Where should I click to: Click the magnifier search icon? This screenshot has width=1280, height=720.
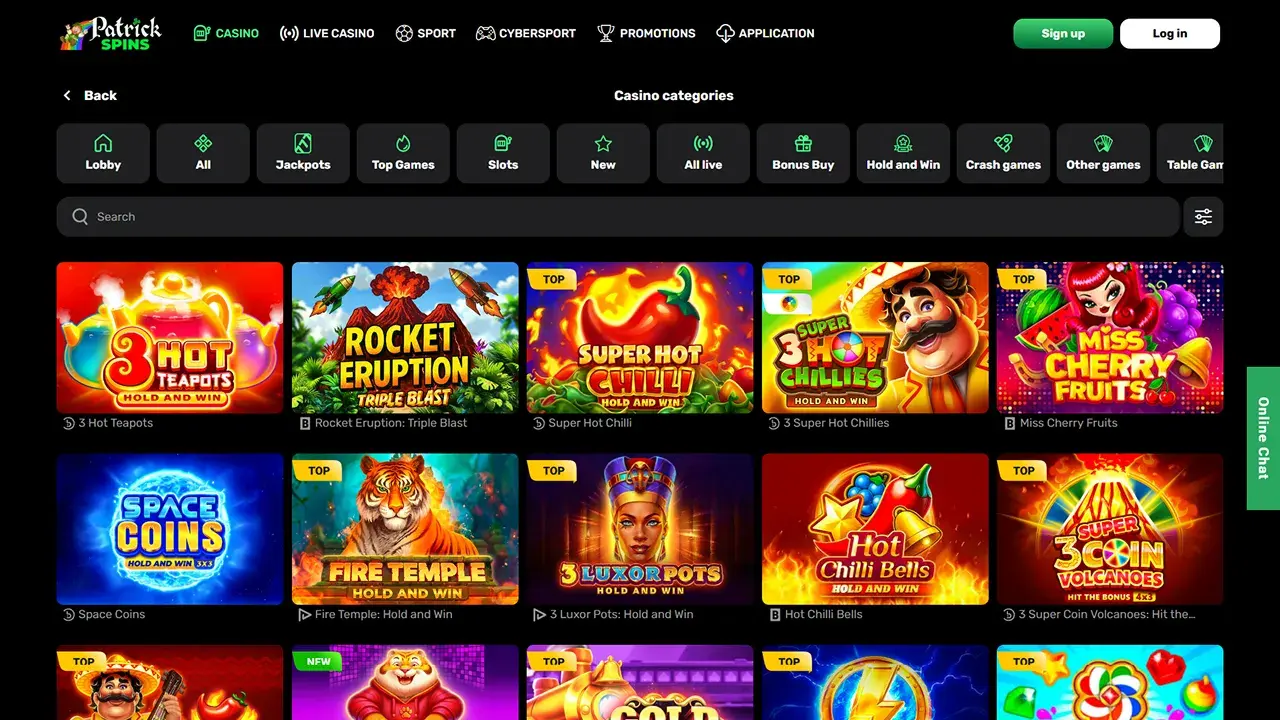tap(80, 216)
